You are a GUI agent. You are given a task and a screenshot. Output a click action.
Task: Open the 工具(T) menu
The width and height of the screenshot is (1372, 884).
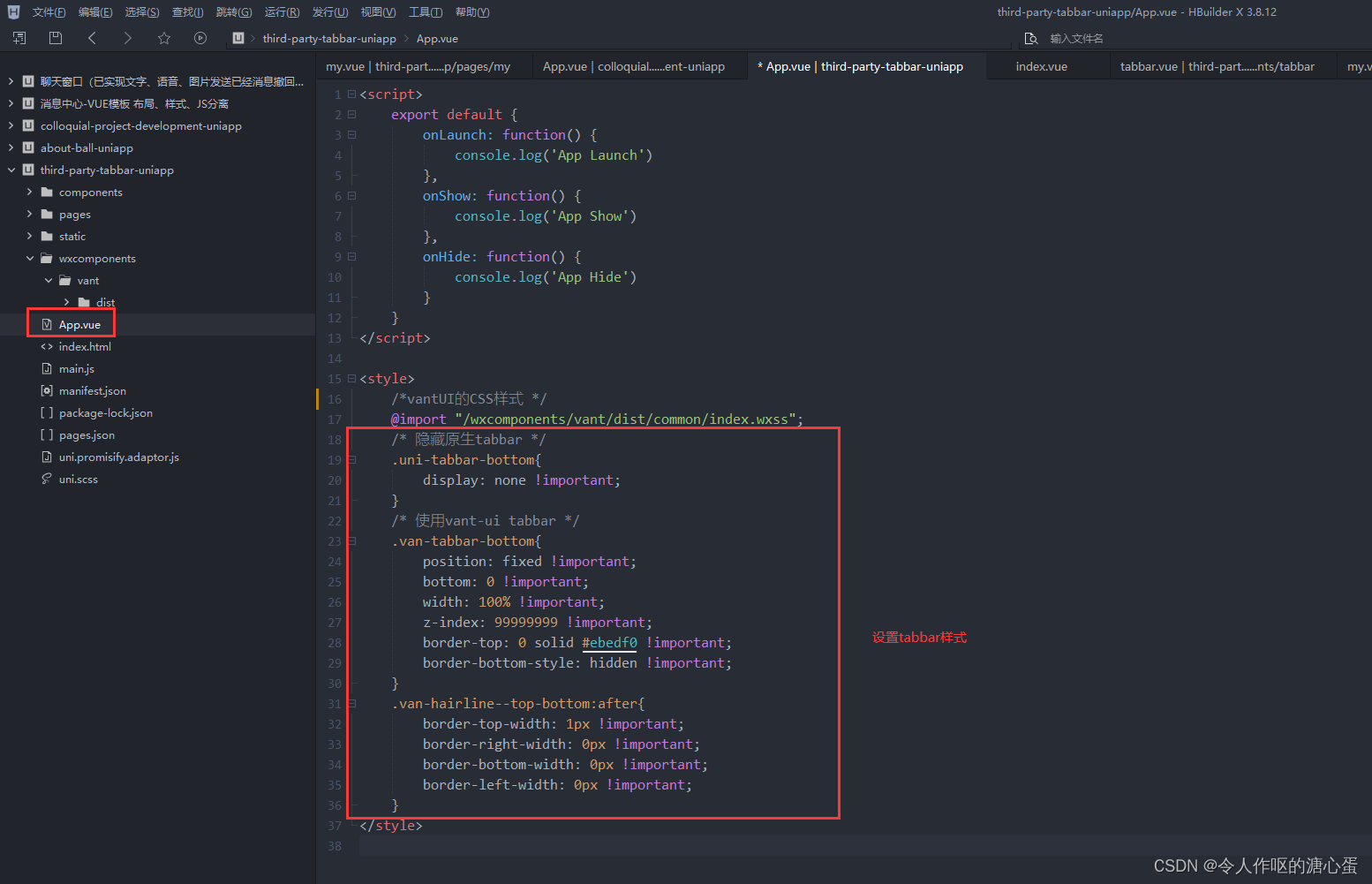tap(426, 12)
